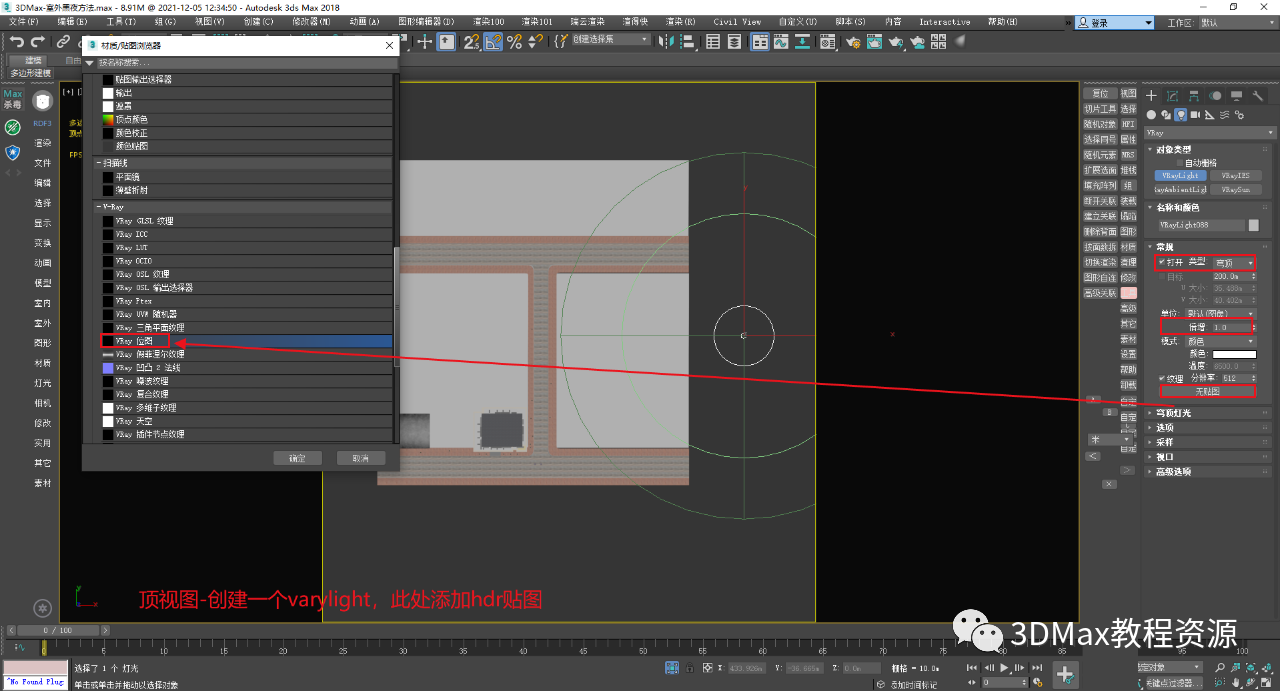Click the 确定 button in material browser

pyautogui.click(x=297, y=458)
